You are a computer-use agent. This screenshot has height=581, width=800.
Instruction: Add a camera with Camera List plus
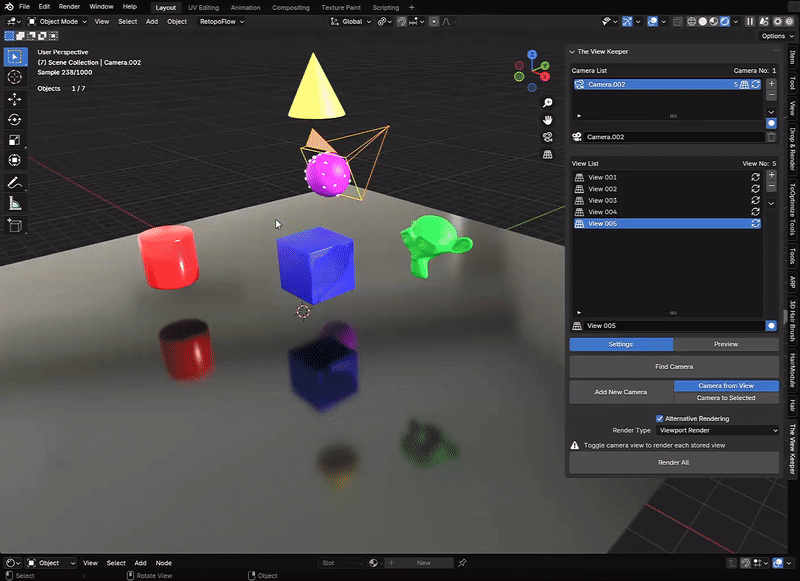(771, 84)
